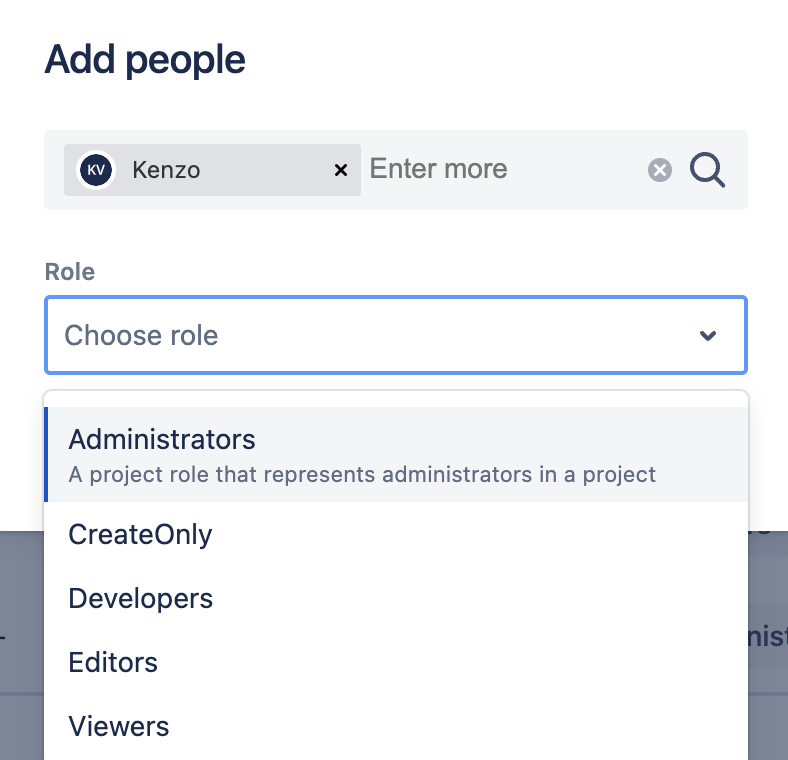This screenshot has height=760, width=788.
Task: Choose the Developers role option
Action: pyautogui.click(x=140, y=599)
